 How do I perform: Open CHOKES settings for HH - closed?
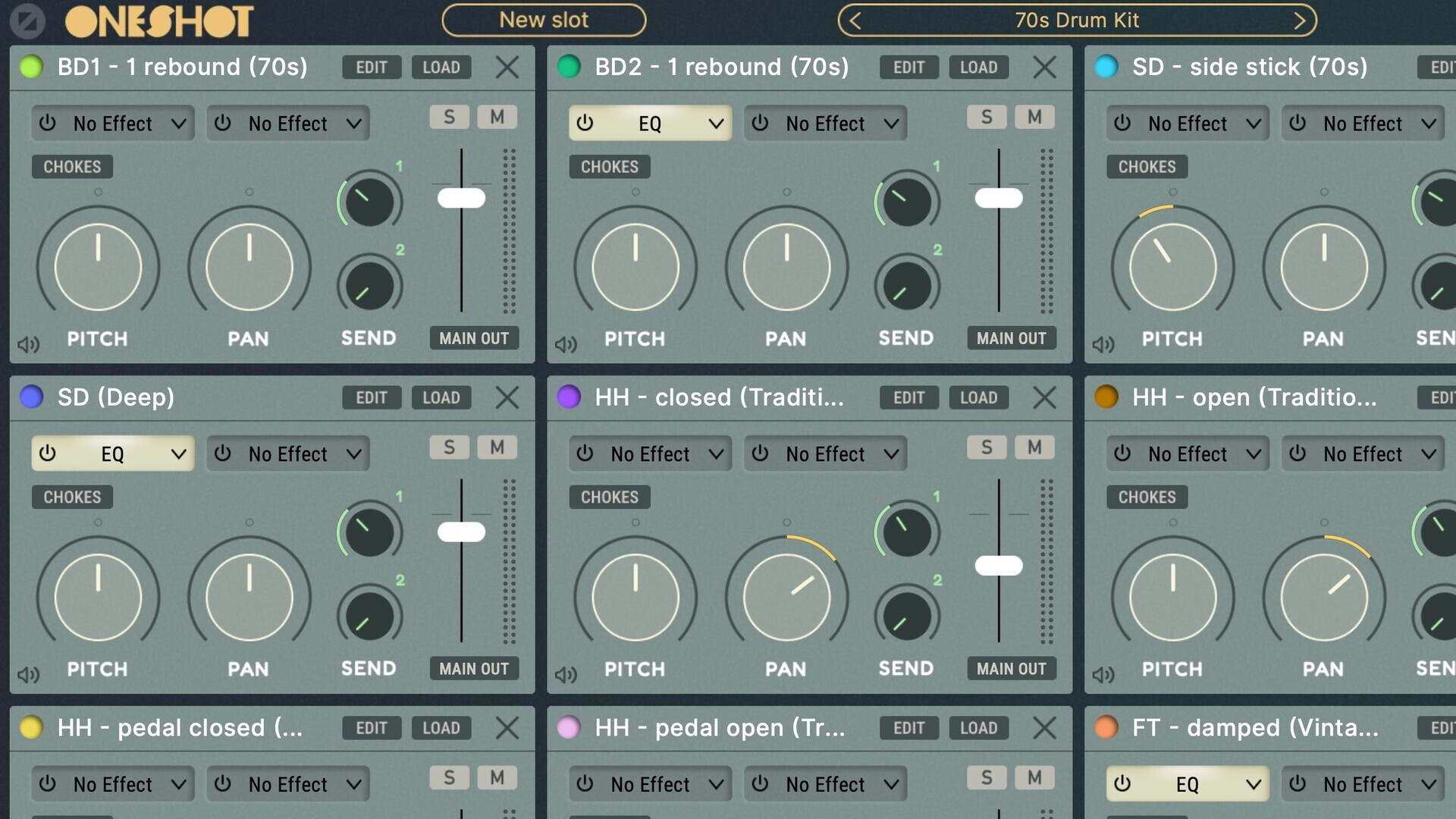point(610,497)
